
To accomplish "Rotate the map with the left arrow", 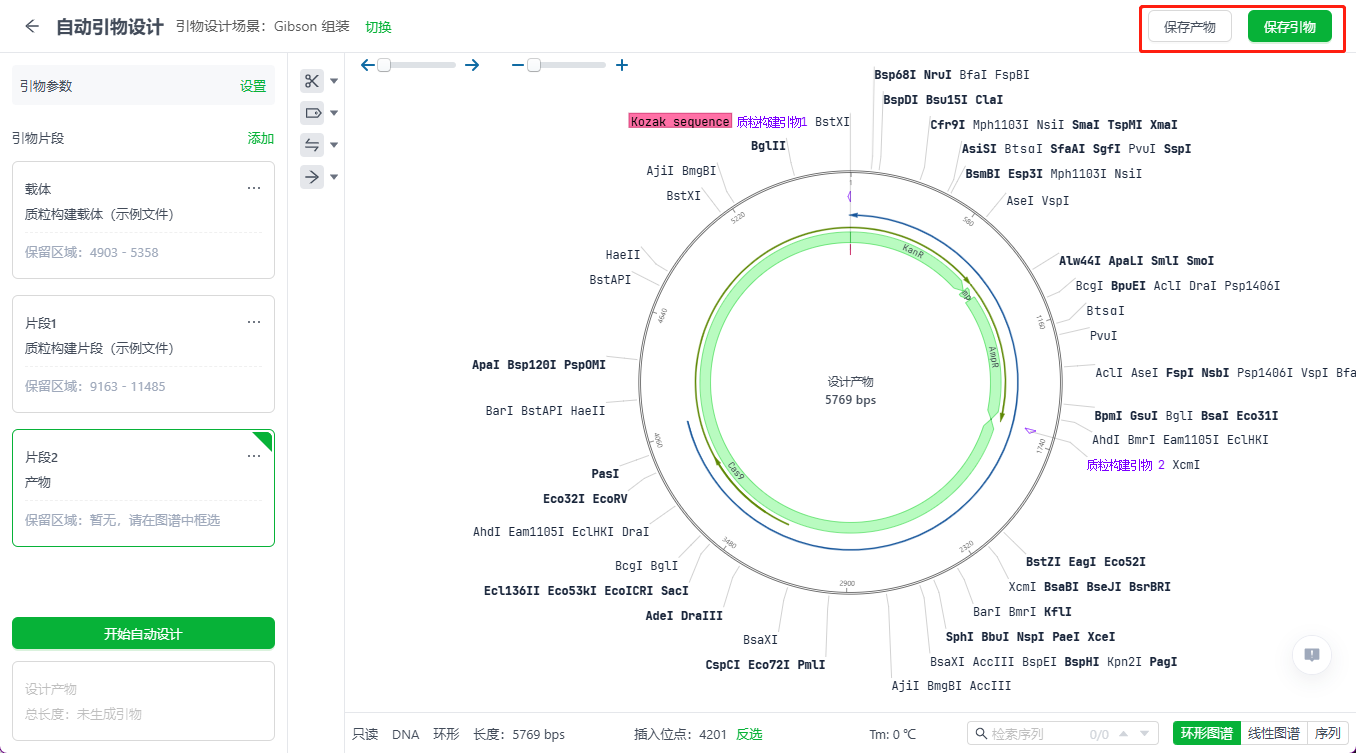I will 368,65.
